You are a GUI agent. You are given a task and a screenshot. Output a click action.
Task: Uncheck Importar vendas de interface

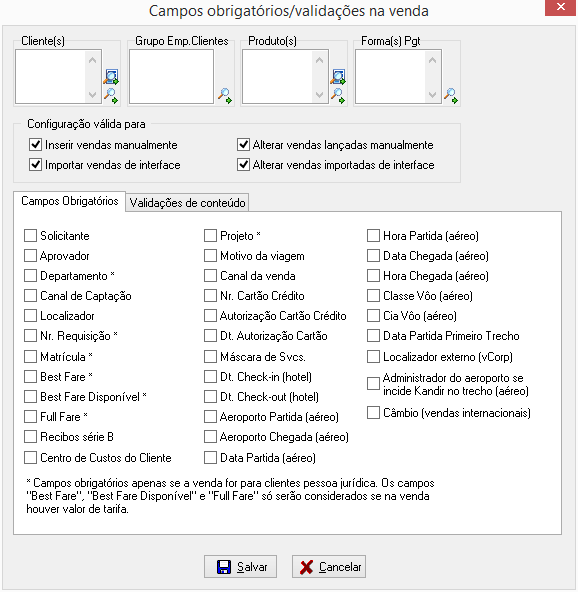(x=35, y=165)
